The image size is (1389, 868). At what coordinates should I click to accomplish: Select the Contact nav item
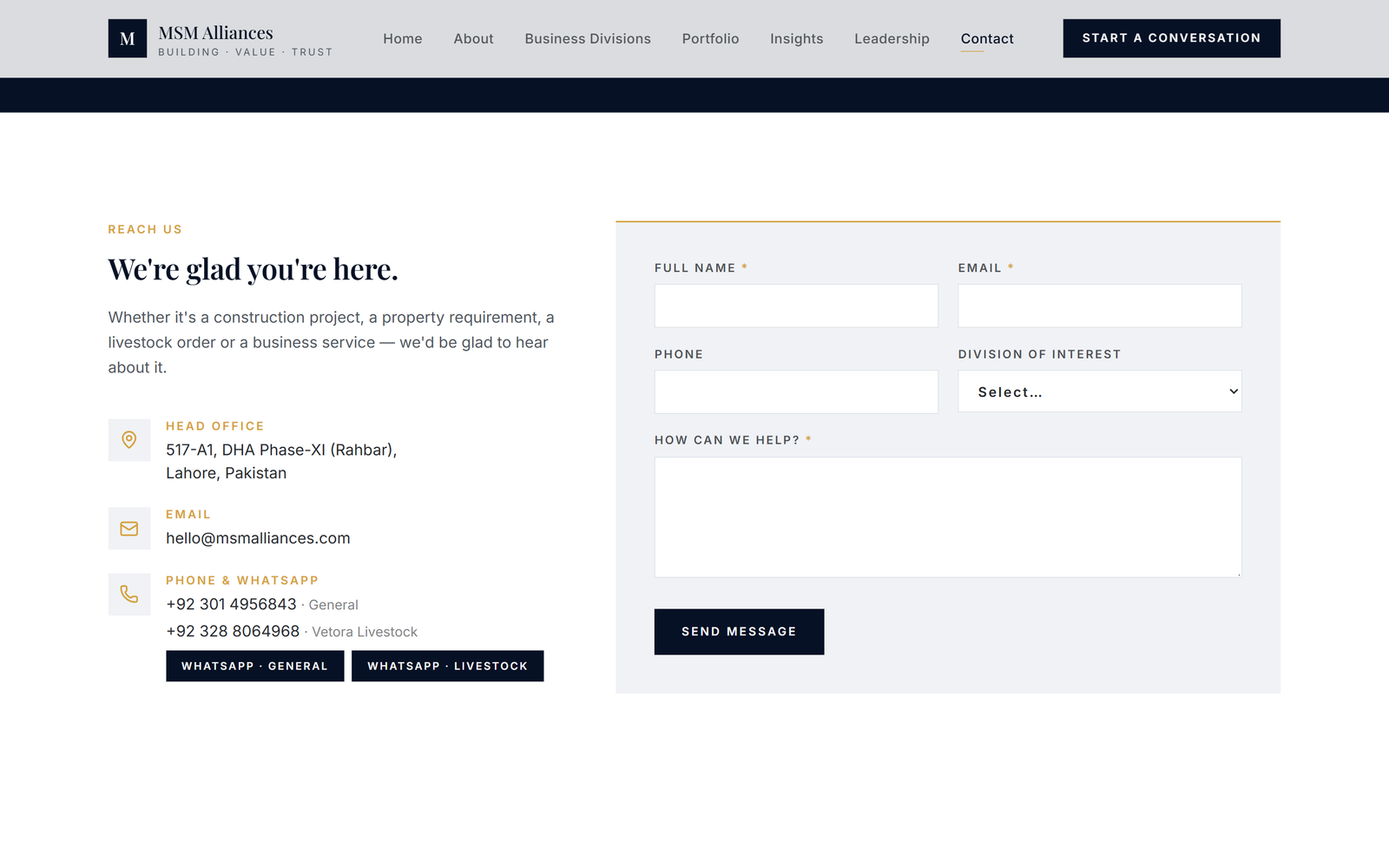987,39
